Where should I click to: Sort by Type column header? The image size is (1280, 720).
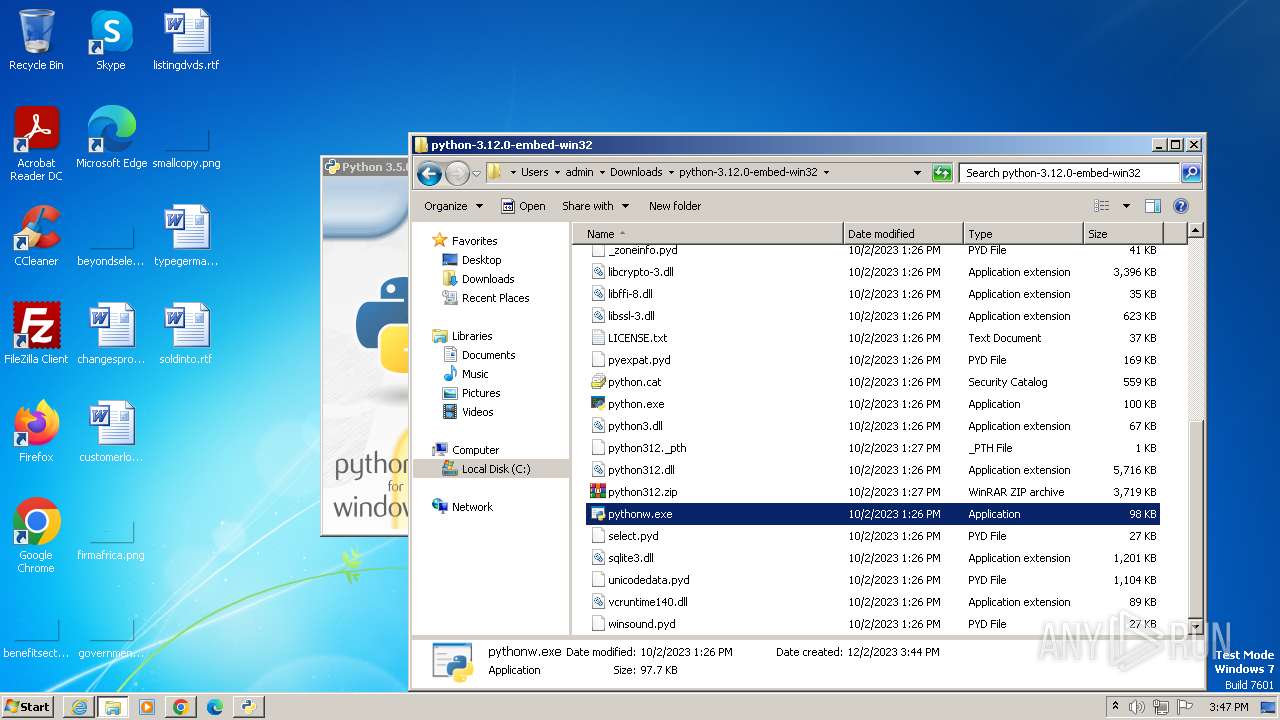tap(1023, 233)
